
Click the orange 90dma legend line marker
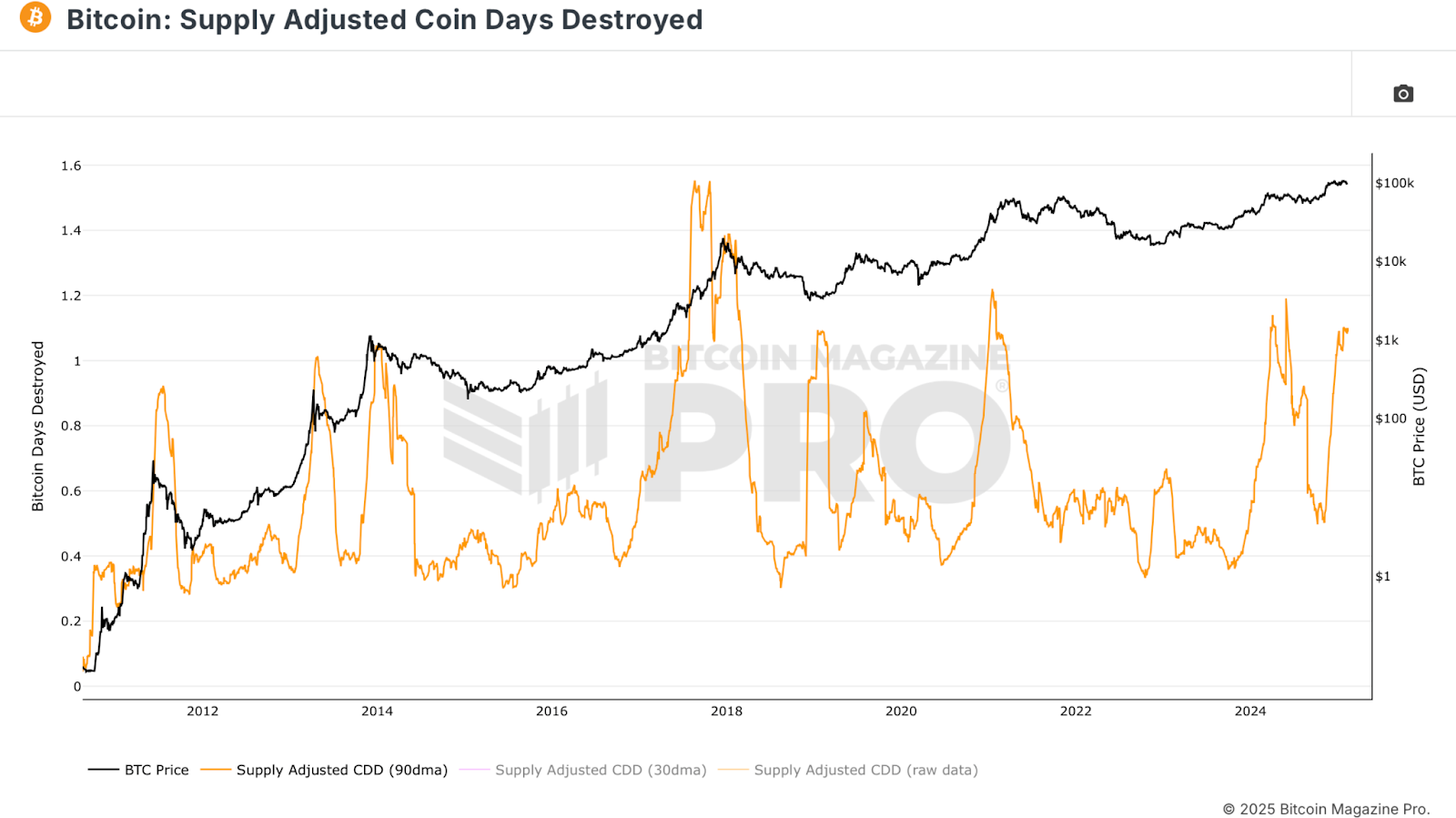coord(214,770)
